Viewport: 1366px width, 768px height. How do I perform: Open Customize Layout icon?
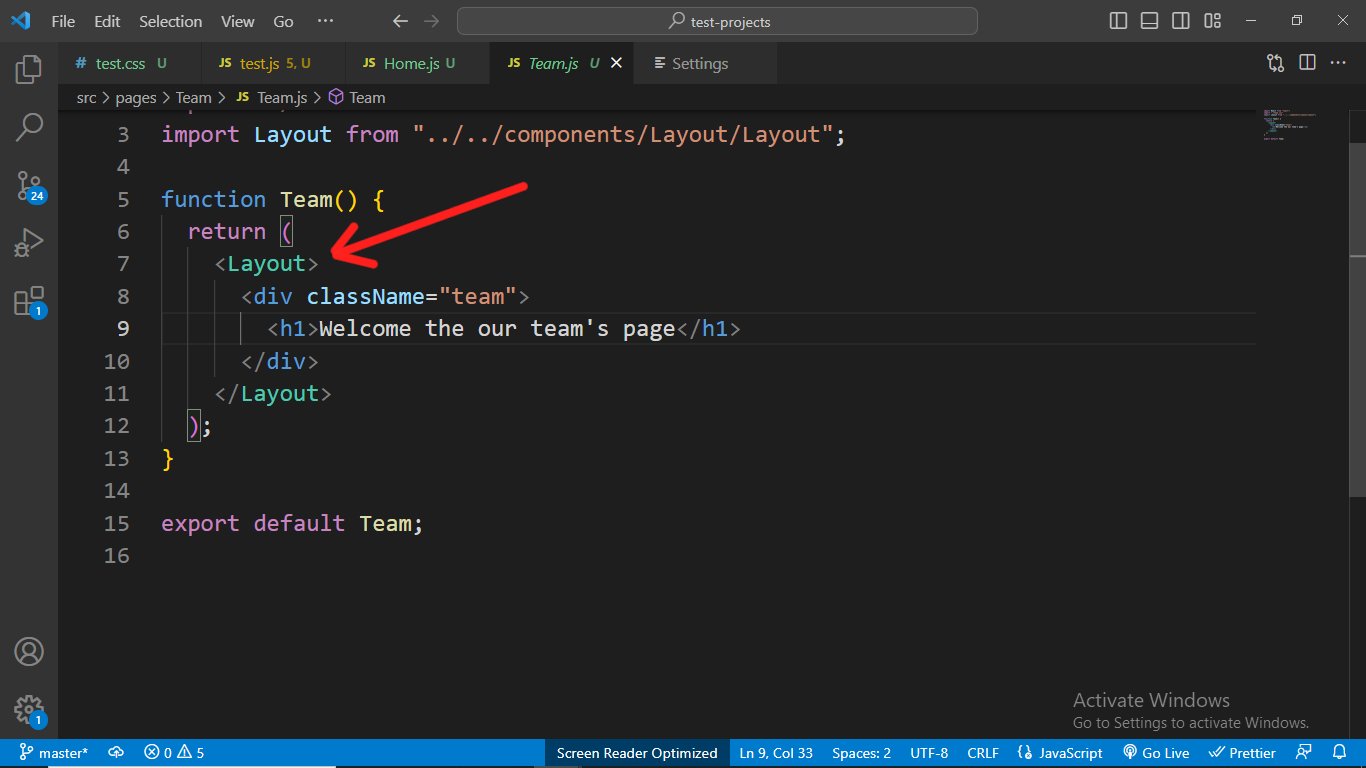pyautogui.click(x=1213, y=21)
